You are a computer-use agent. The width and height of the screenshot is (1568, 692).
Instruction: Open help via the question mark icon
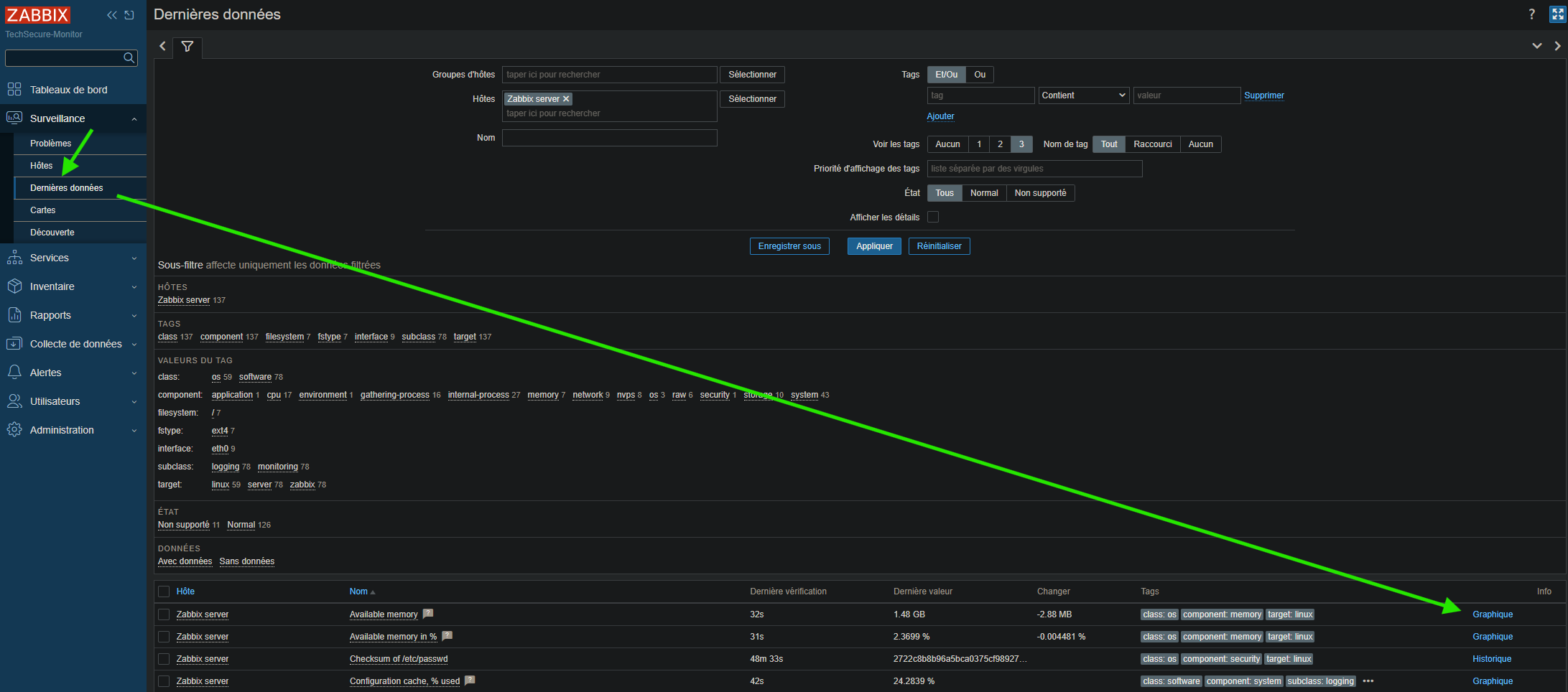click(1531, 14)
